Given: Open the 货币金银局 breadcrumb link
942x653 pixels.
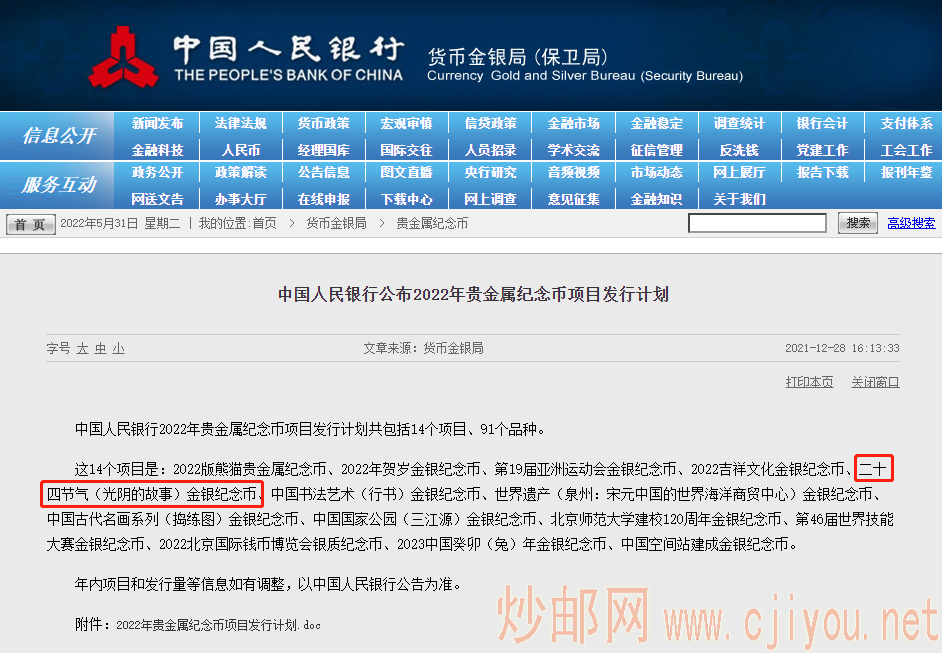Looking at the screenshot, I should coord(336,223).
